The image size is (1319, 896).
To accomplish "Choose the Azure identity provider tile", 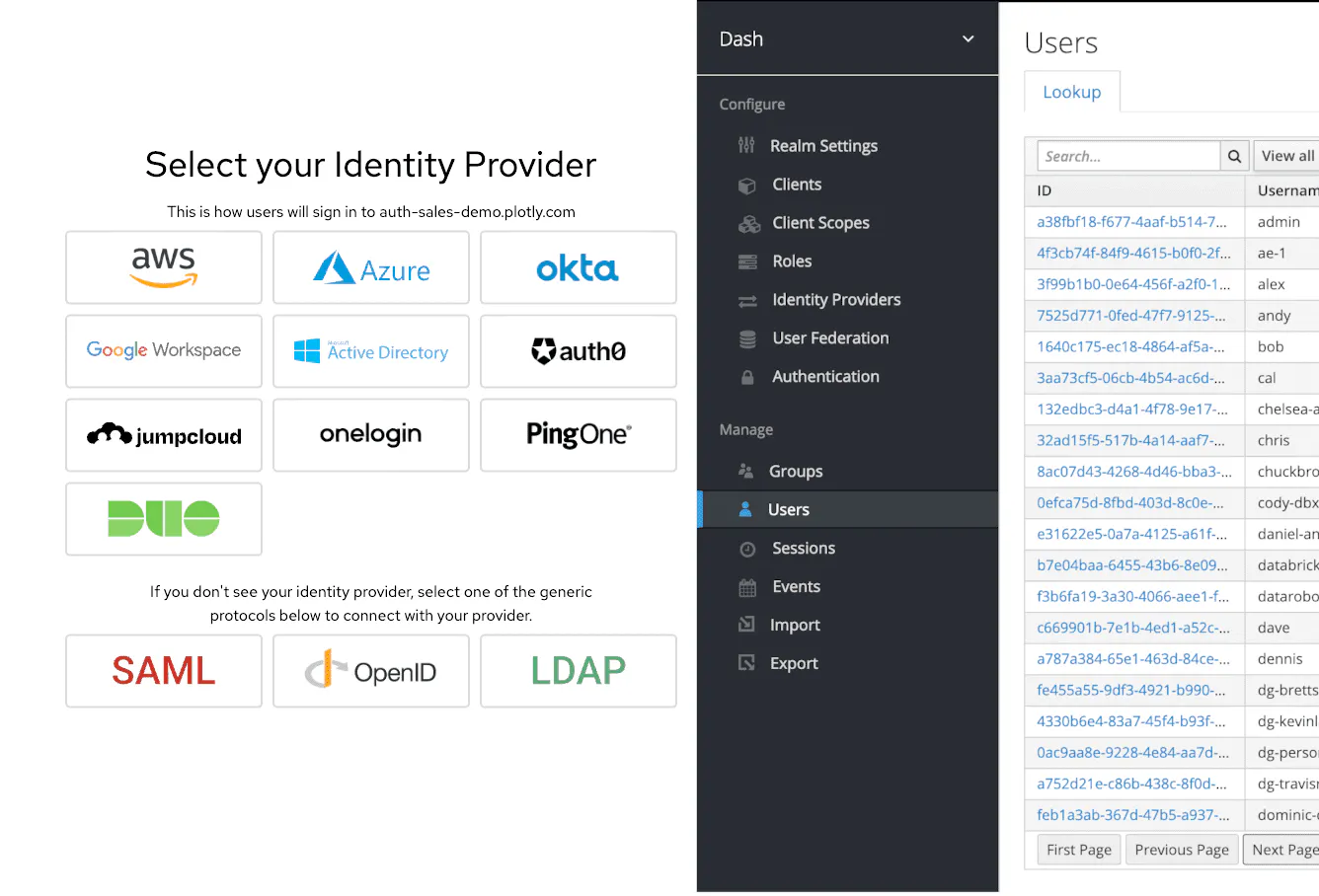I will point(371,267).
